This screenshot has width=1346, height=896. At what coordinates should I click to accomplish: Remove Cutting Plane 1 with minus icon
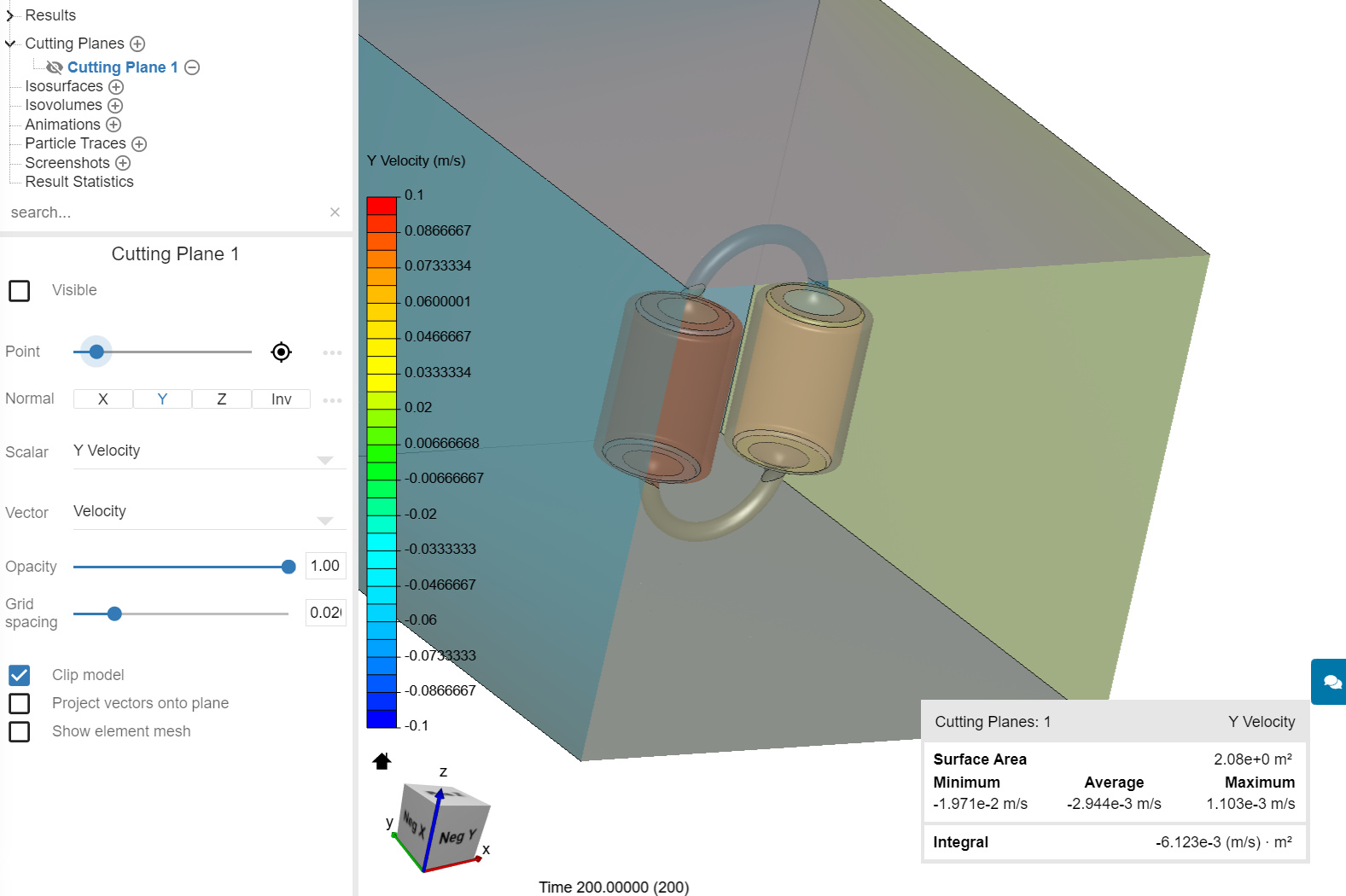coord(192,67)
